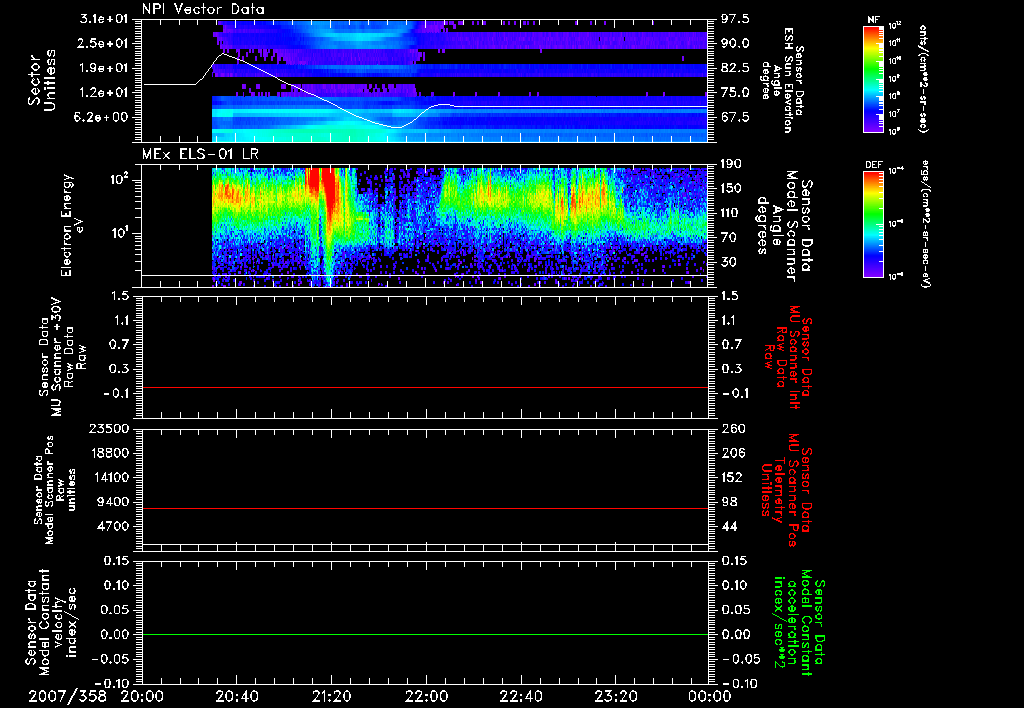Image resolution: width=1024 pixels, height=708 pixels.
Task: Click the 97.5 elevation angle tick
Action: 735,19
